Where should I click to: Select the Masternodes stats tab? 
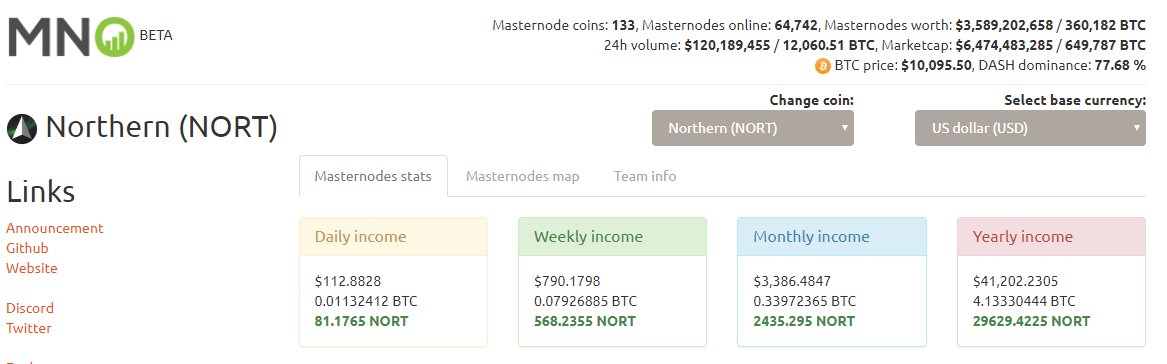tap(373, 176)
